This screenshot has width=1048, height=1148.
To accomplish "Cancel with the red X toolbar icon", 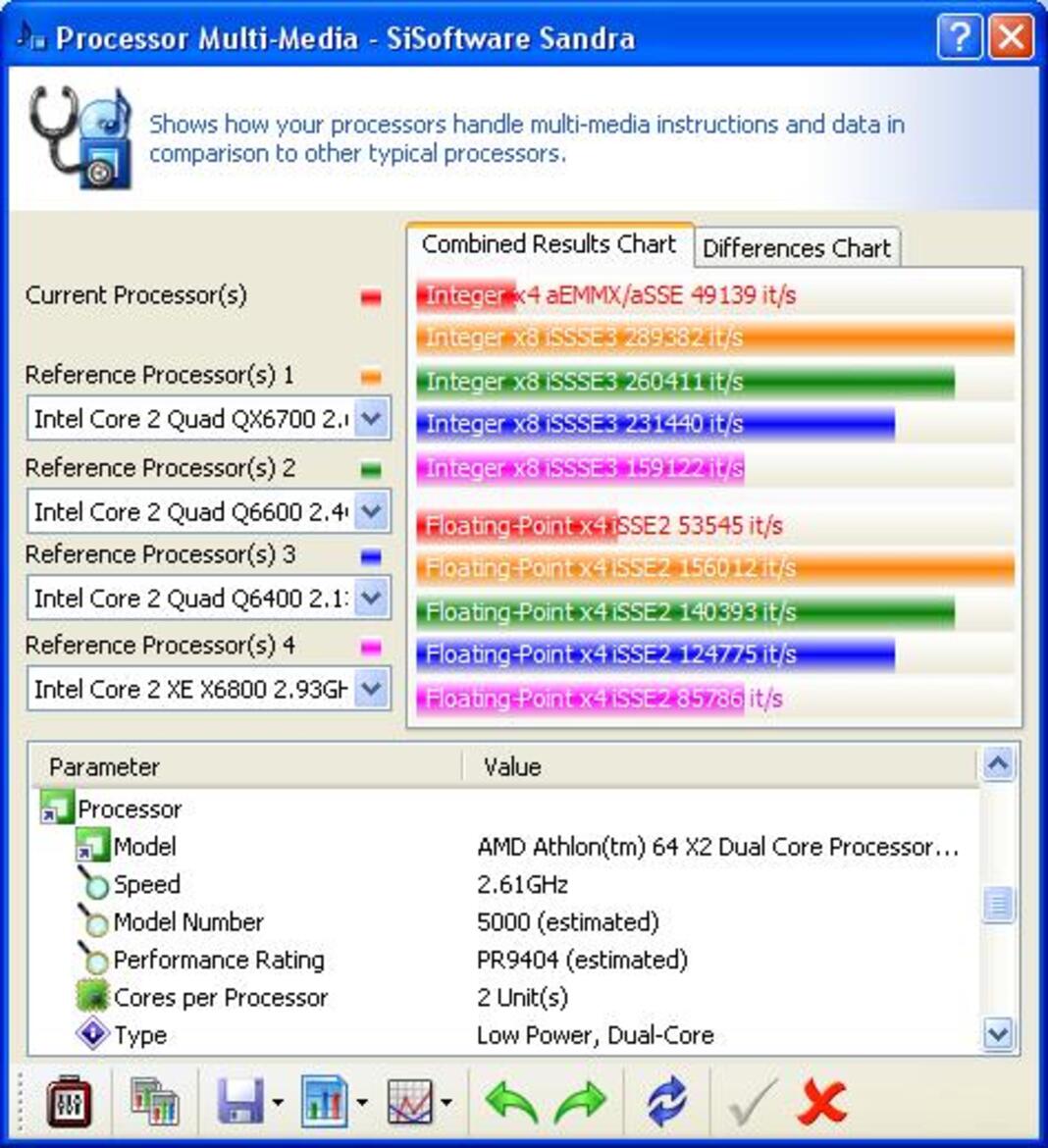I will tap(822, 1100).
